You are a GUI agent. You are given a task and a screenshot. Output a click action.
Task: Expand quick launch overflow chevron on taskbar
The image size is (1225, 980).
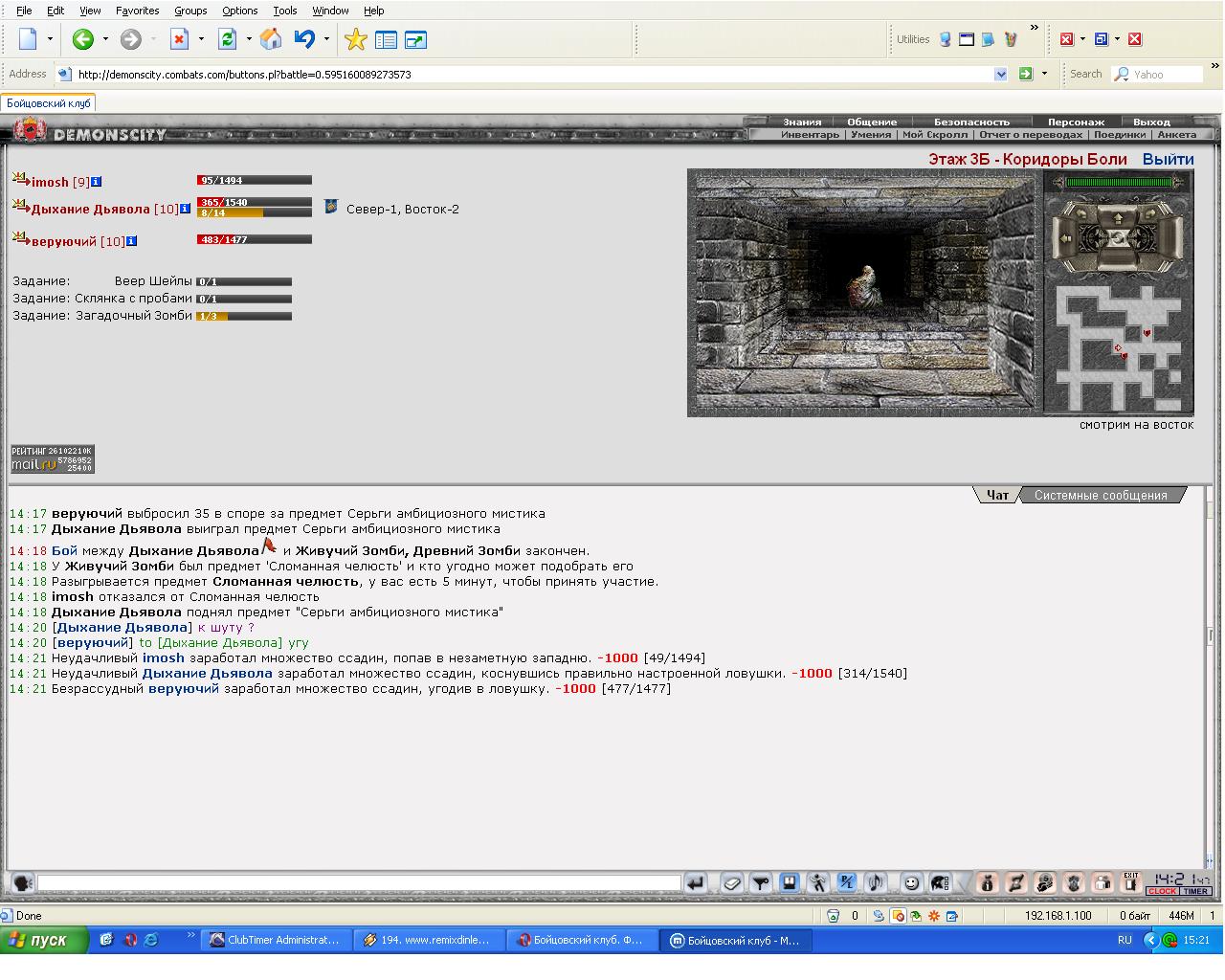point(190,935)
